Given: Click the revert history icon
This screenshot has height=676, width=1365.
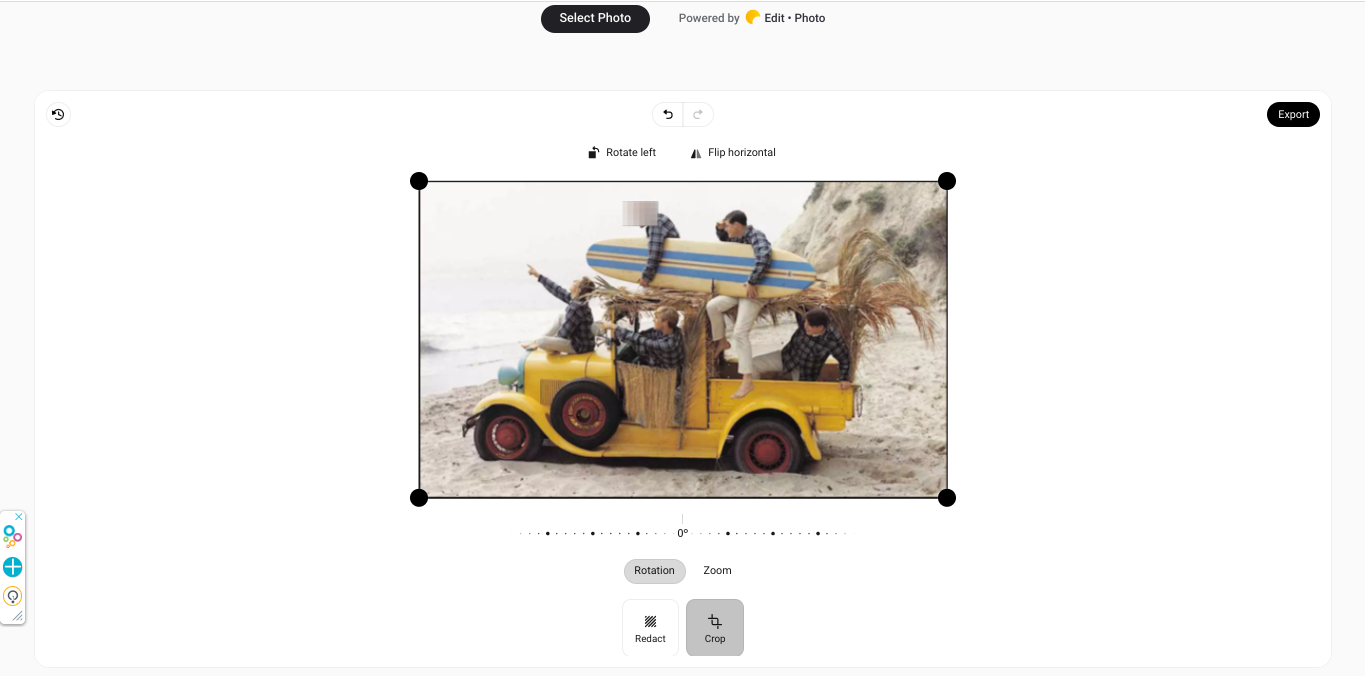Looking at the screenshot, I should click(x=58, y=115).
